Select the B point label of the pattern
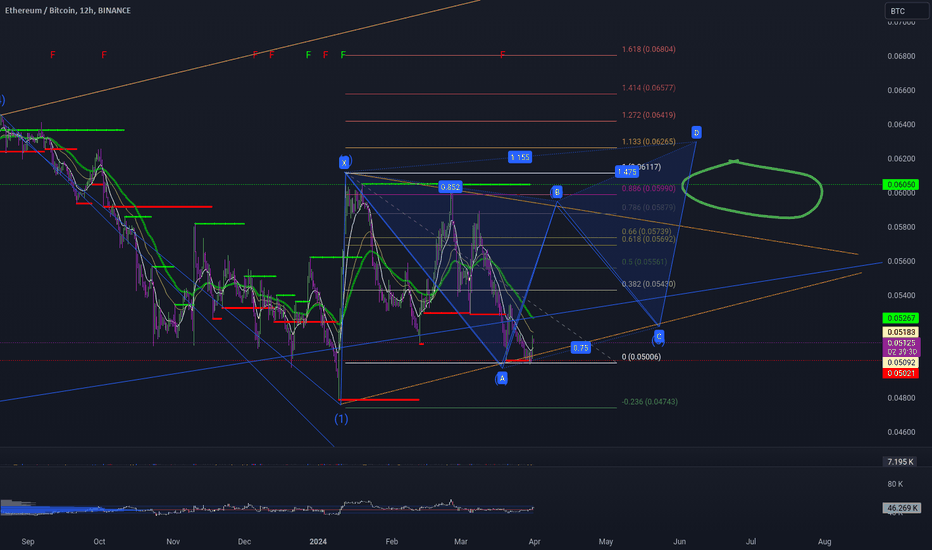Screen dimensions: 932x550 pyautogui.click(x=557, y=191)
